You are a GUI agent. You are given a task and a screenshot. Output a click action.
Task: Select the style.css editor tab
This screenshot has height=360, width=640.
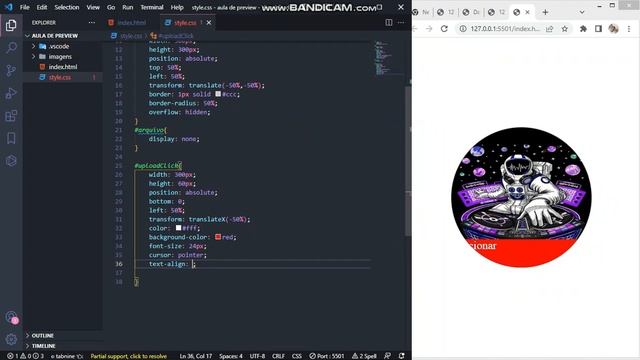point(184,22)
